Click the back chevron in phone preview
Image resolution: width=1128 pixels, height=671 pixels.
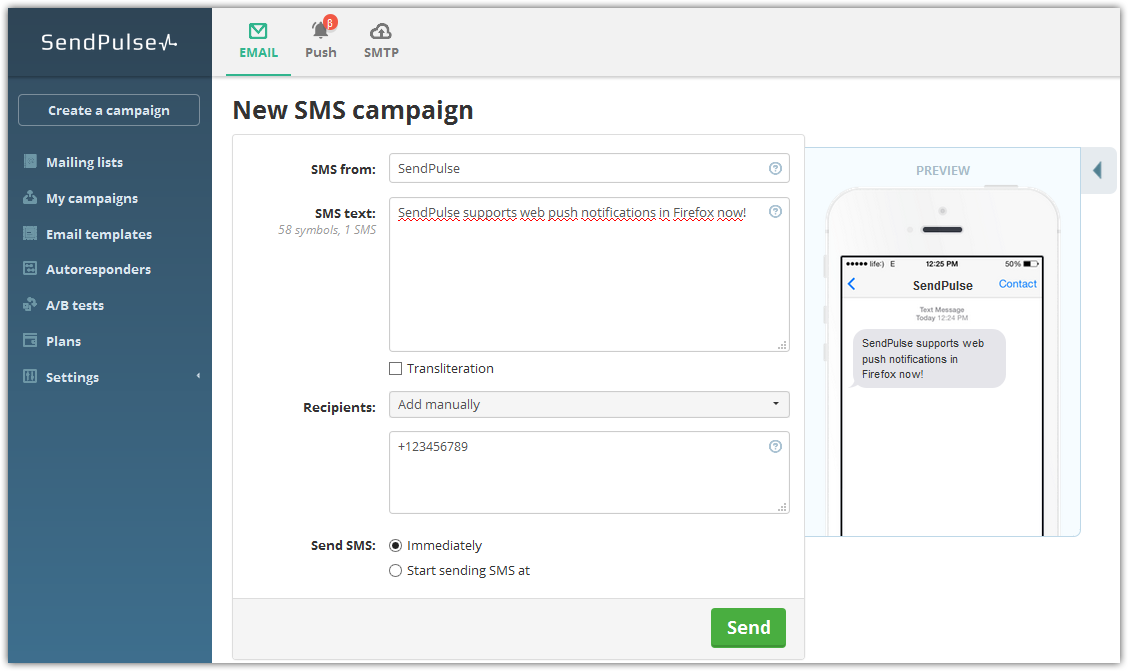coord(852,284)
